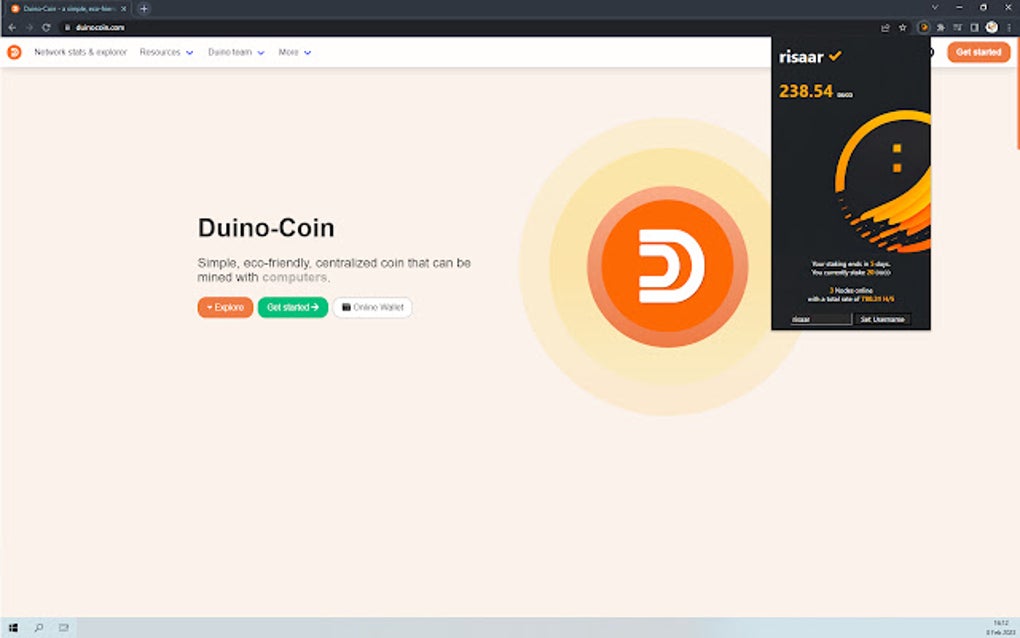Click the orange Get started header button
Image resolution: width=1020 pixels, height=638 pixels.
(x=978, y=52)
